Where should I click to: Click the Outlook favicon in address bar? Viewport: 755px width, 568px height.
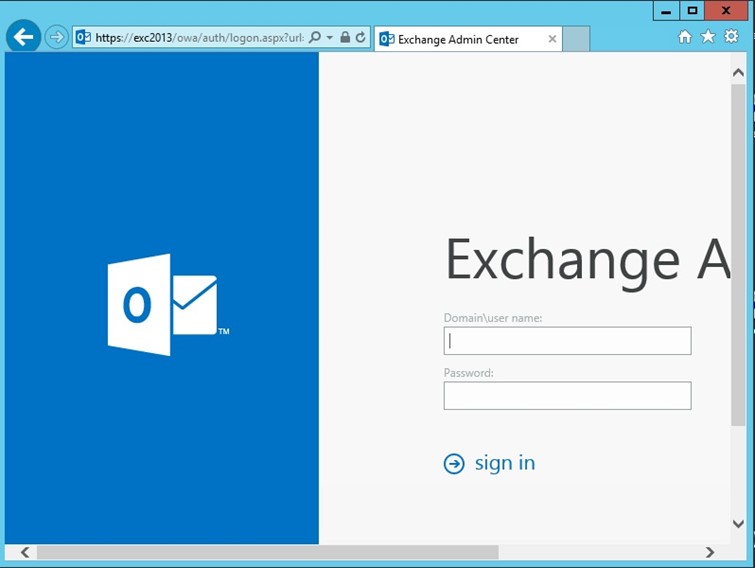point(83,37)
